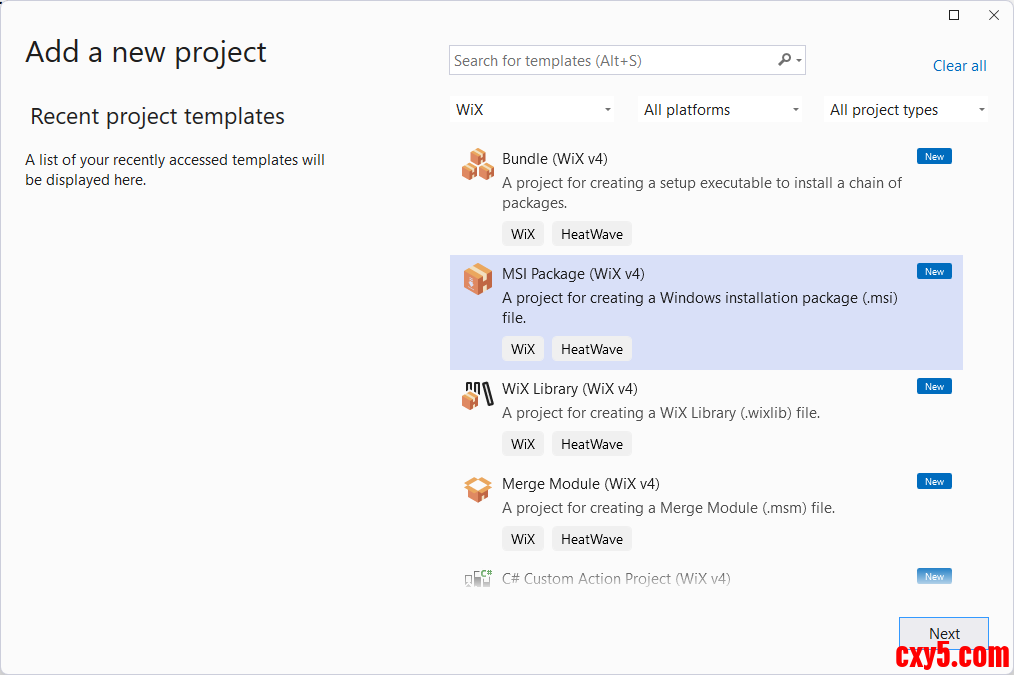Click the Clear all link

(x=959, y=66)
